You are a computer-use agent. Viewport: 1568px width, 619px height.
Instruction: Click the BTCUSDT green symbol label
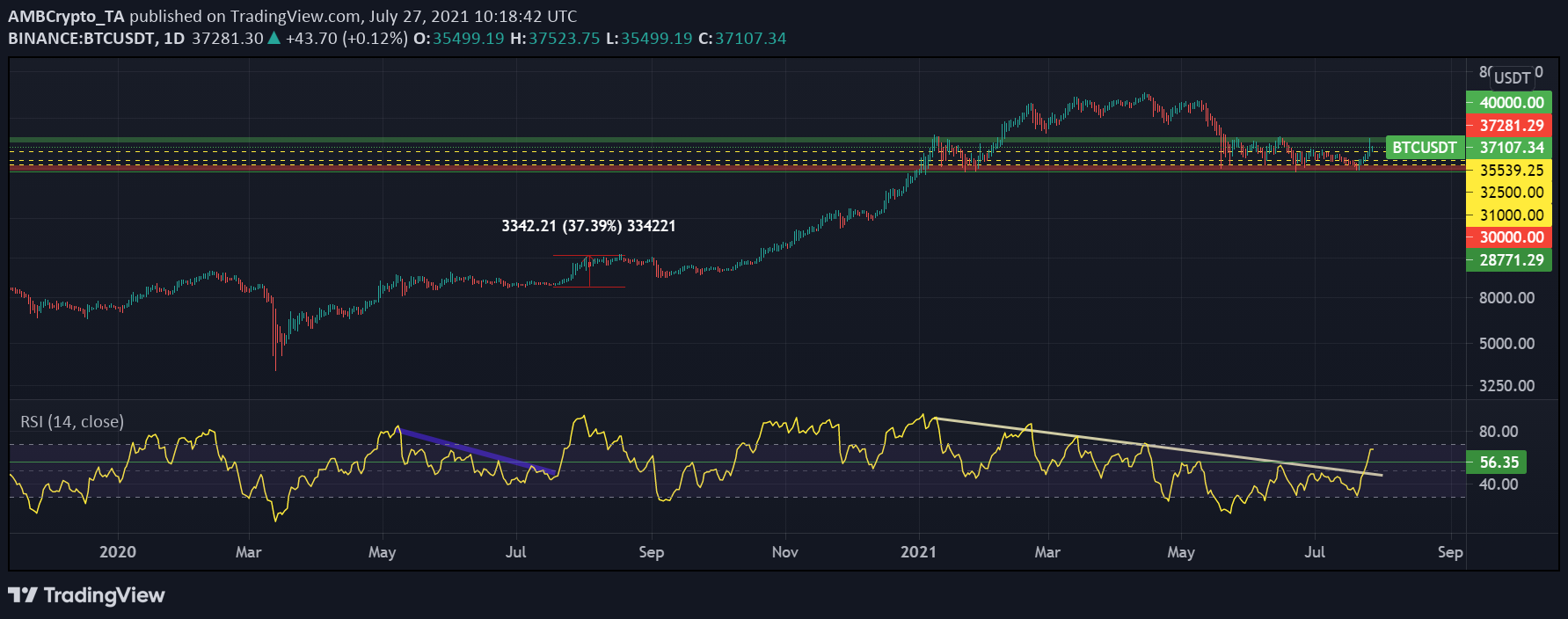(1425, 148)
